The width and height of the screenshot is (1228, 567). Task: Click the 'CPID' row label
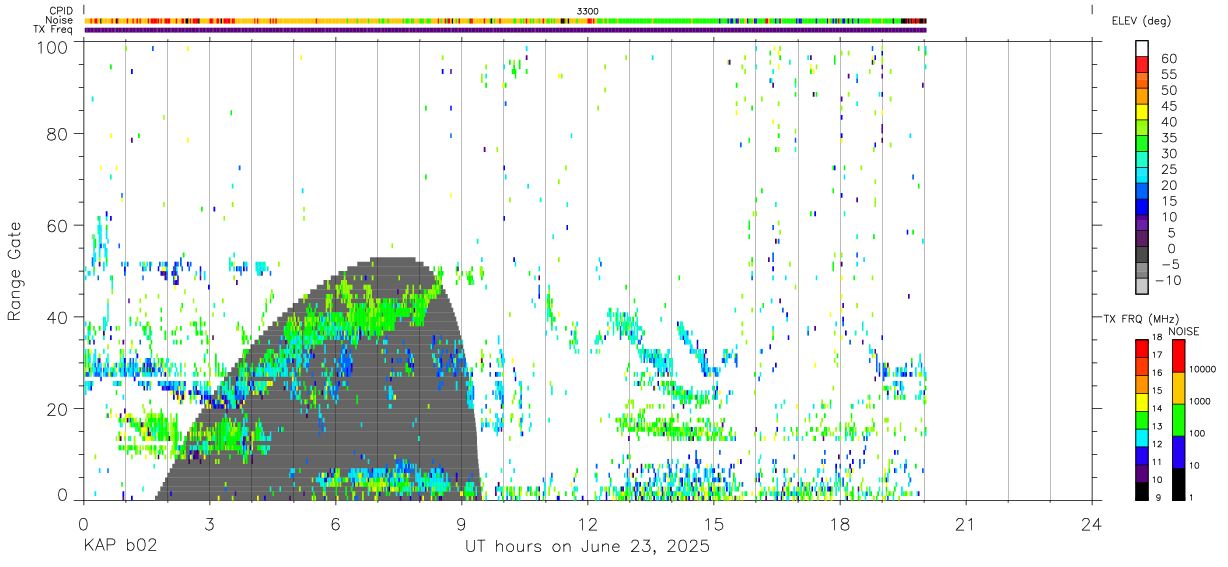point(61,10)
